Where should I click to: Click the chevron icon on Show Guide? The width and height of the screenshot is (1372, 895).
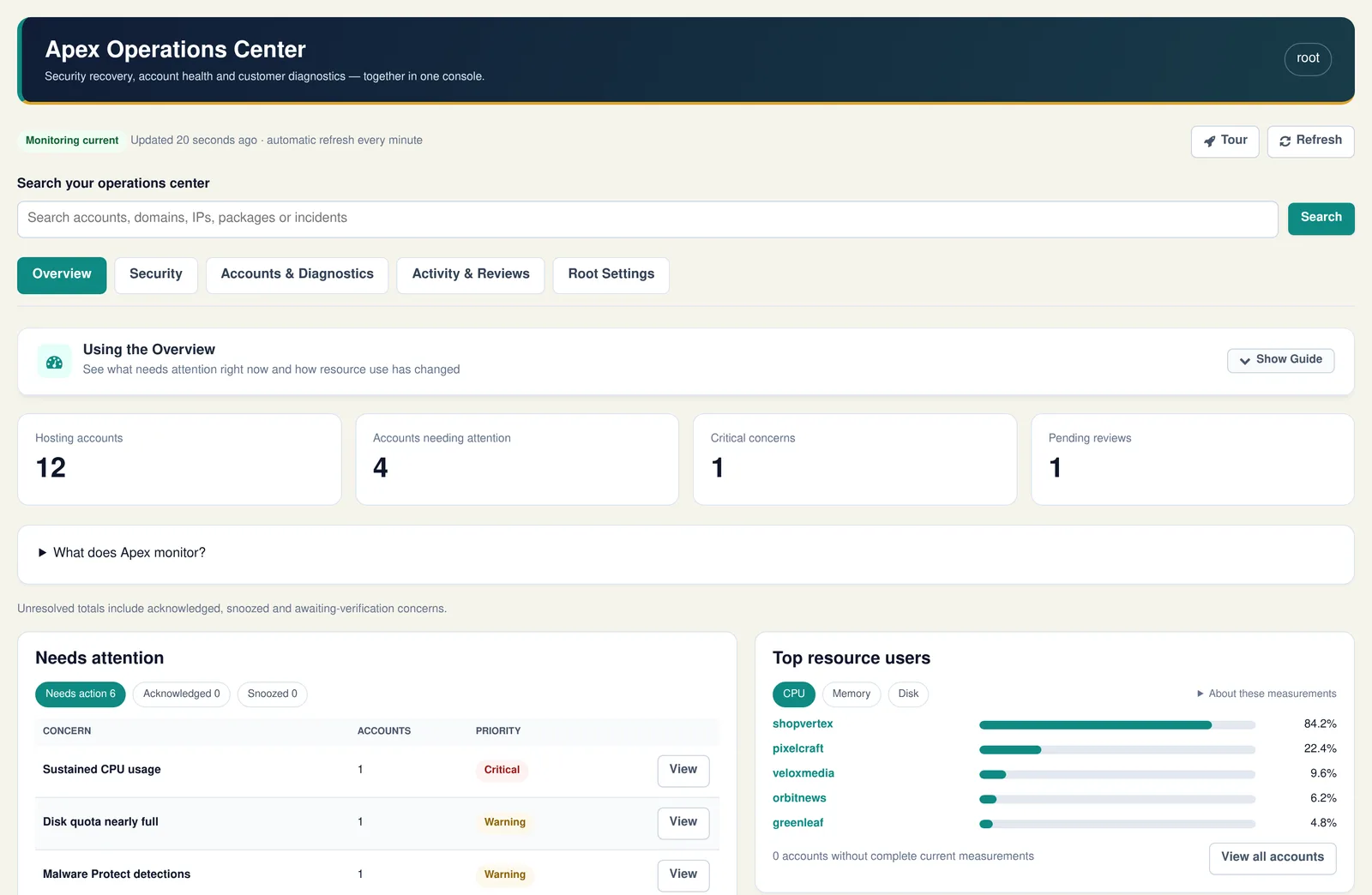[1244, 361]
